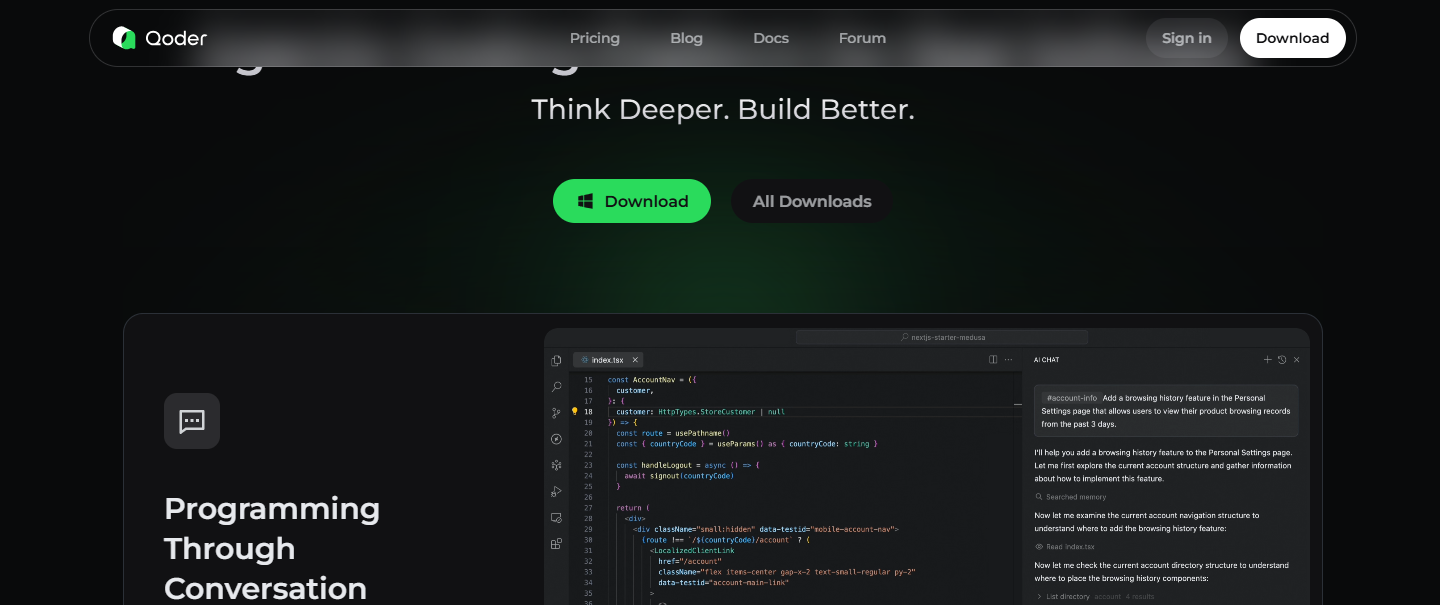Start a new chat with the plus icon
Screen dimensions: 1440x605
[x=1268, y=359]
